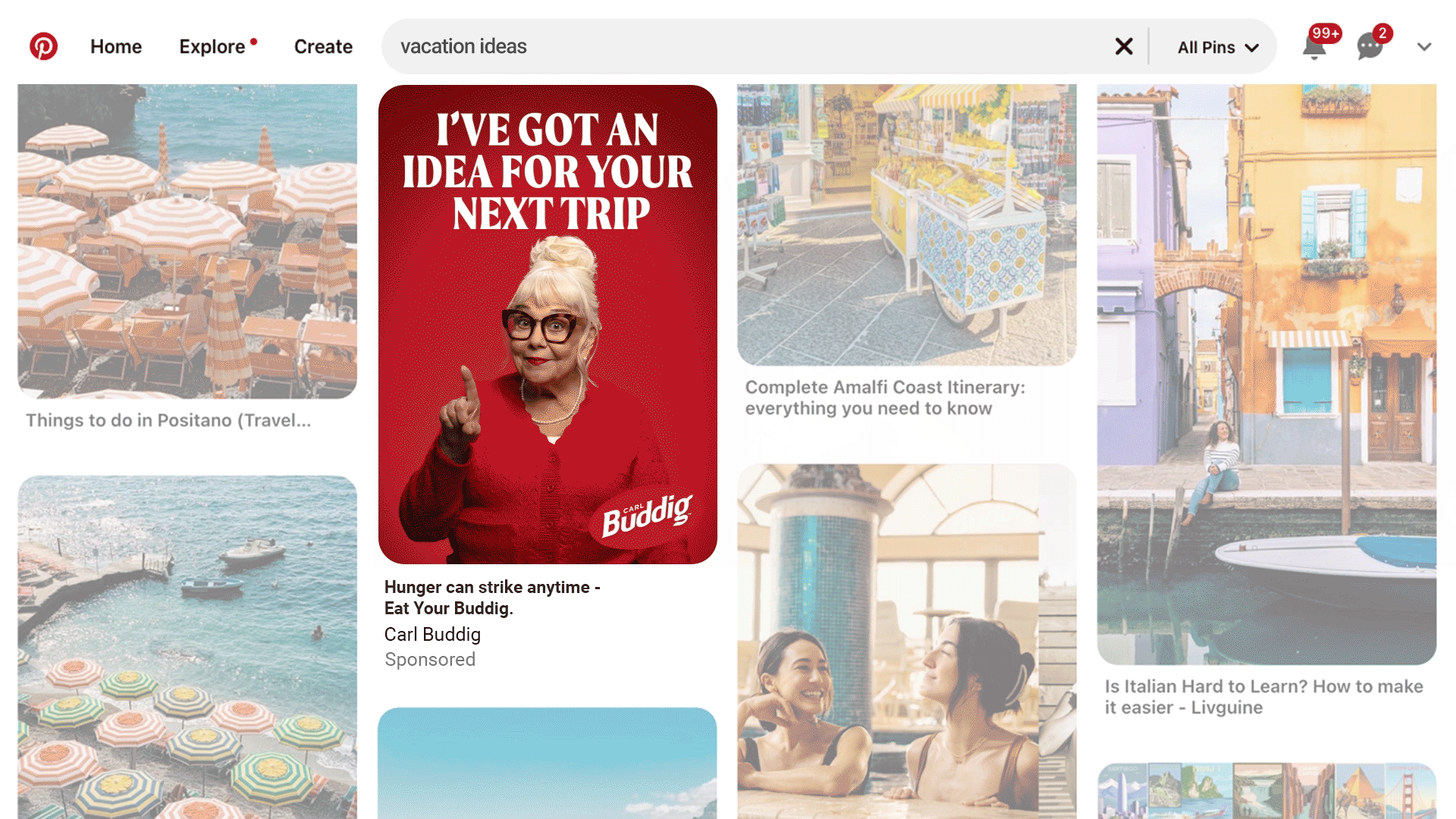Viewport: 1456px width, 819px height.
Task: Open the notifications bell icon
Action: click(1314, 48)
